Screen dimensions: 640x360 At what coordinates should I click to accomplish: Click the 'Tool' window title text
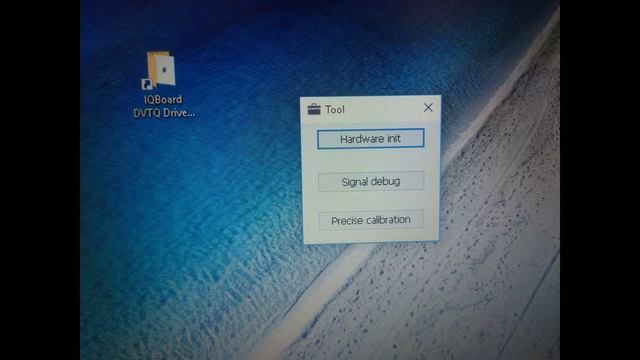(335, 109)
